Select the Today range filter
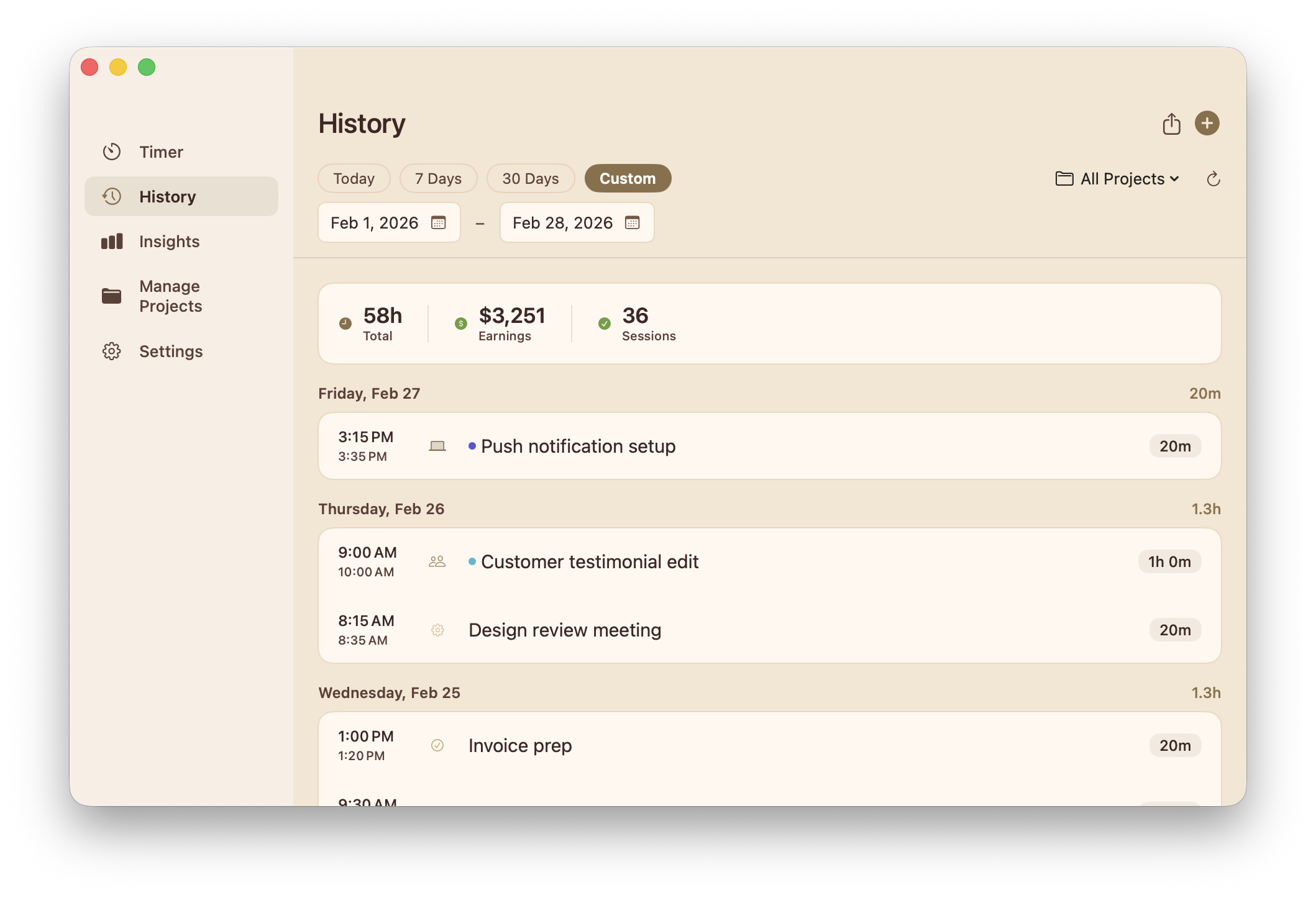 click(354, 179)
